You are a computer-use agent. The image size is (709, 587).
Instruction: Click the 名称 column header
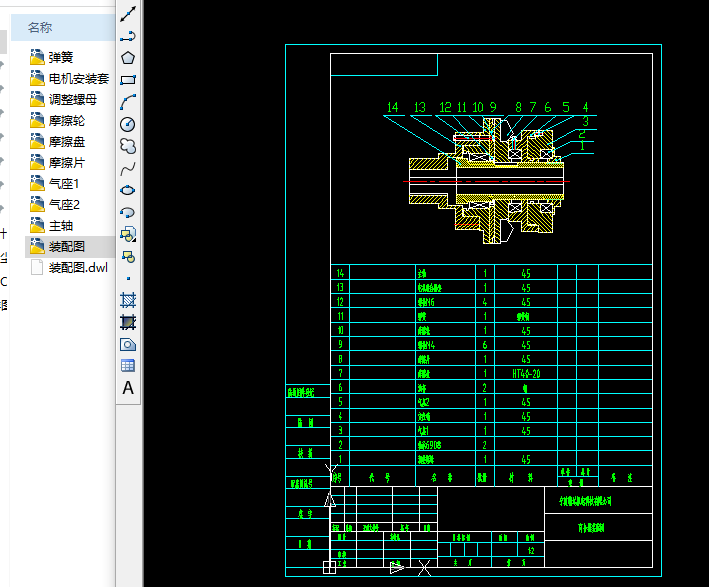click(40, 27)
